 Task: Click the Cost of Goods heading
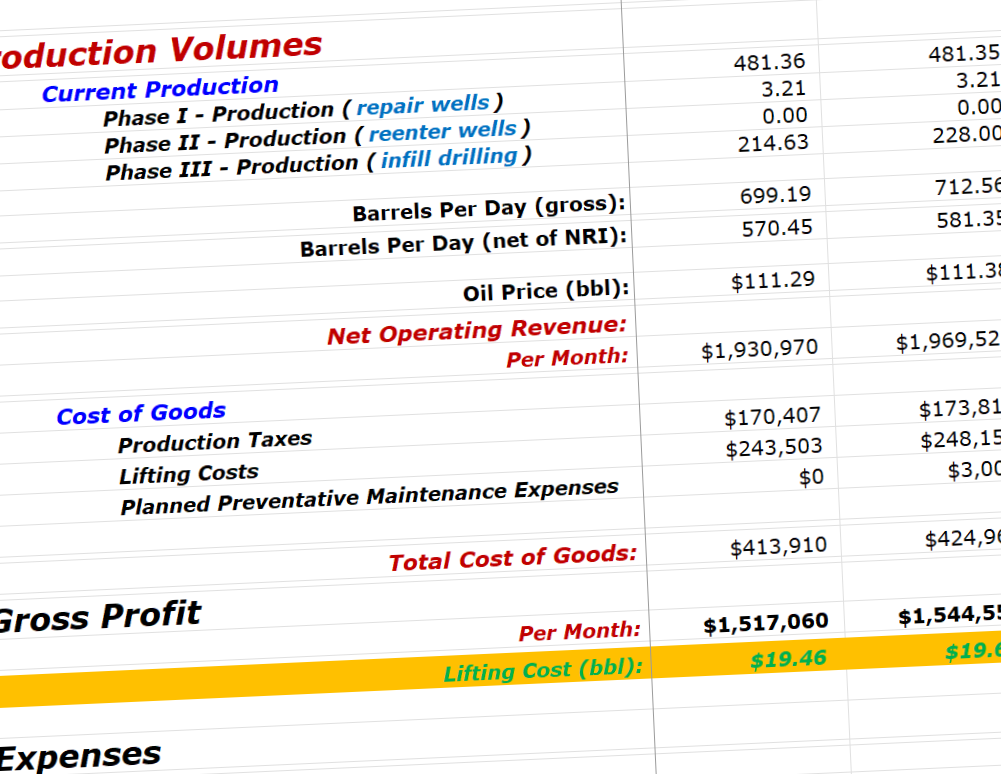coord(141,413)
